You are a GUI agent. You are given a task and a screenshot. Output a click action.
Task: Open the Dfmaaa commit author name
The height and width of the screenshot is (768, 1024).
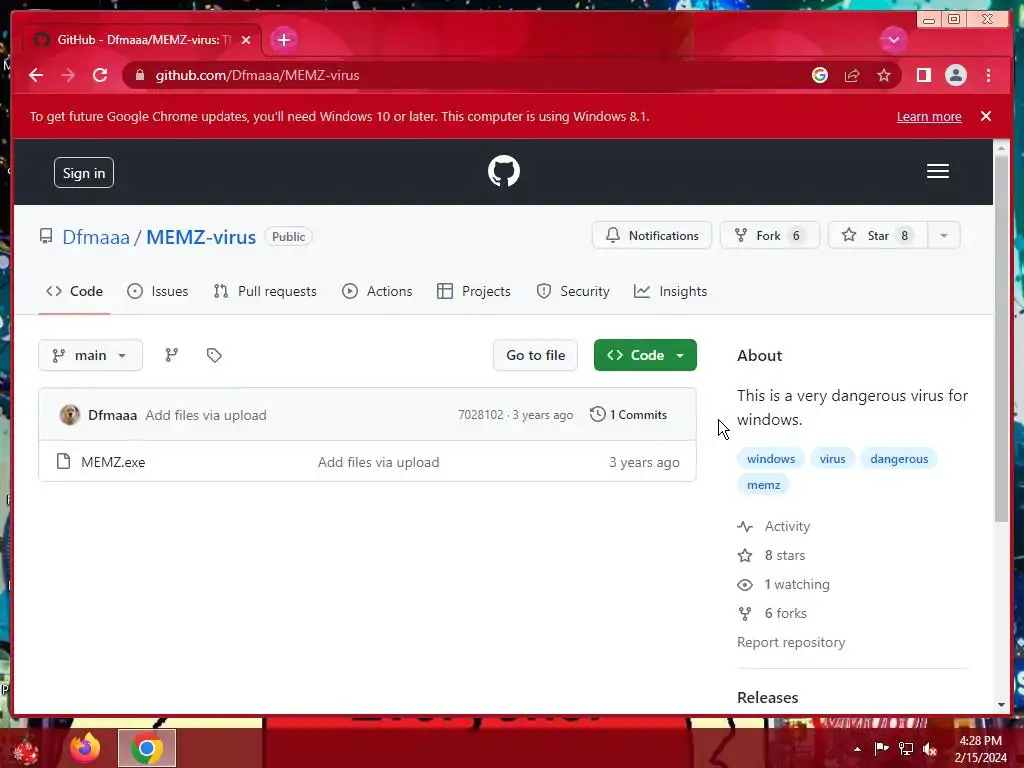(112, 415)
